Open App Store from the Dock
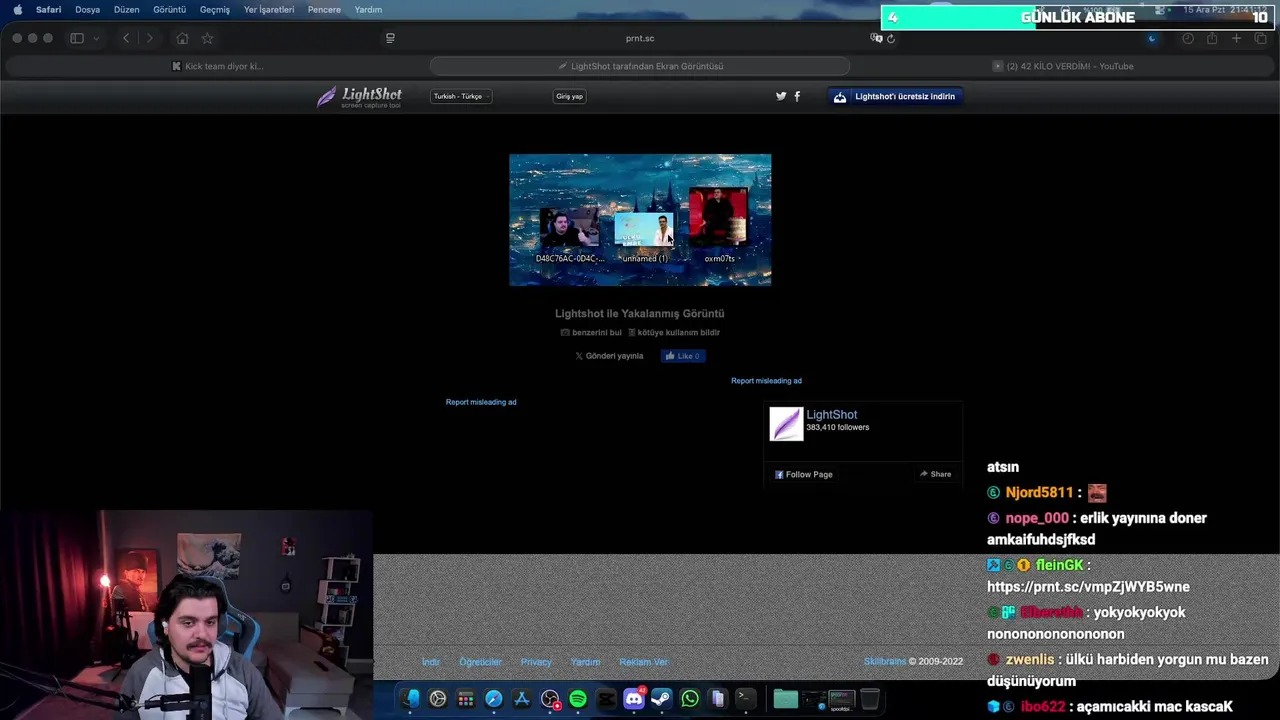 (x=522, y=699)
